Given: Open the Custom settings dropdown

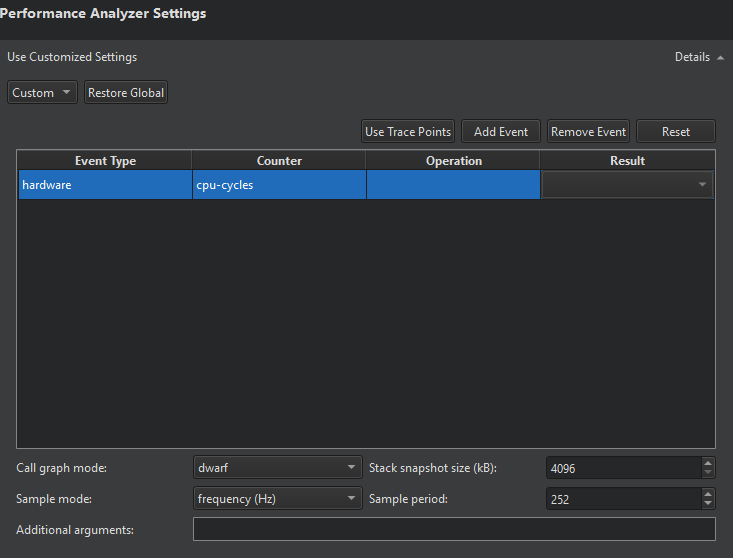Looking at the screenshot, I should (42, 93).
